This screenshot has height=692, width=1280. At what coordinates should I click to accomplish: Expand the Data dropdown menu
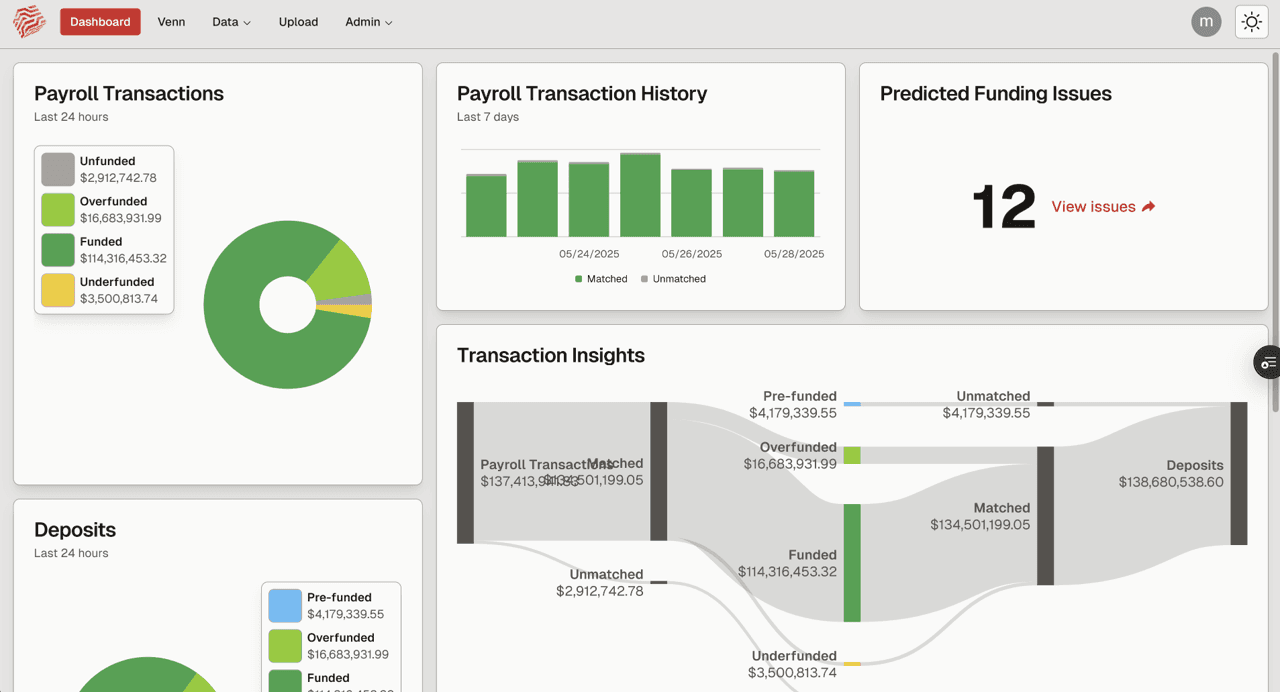point(231,22)
